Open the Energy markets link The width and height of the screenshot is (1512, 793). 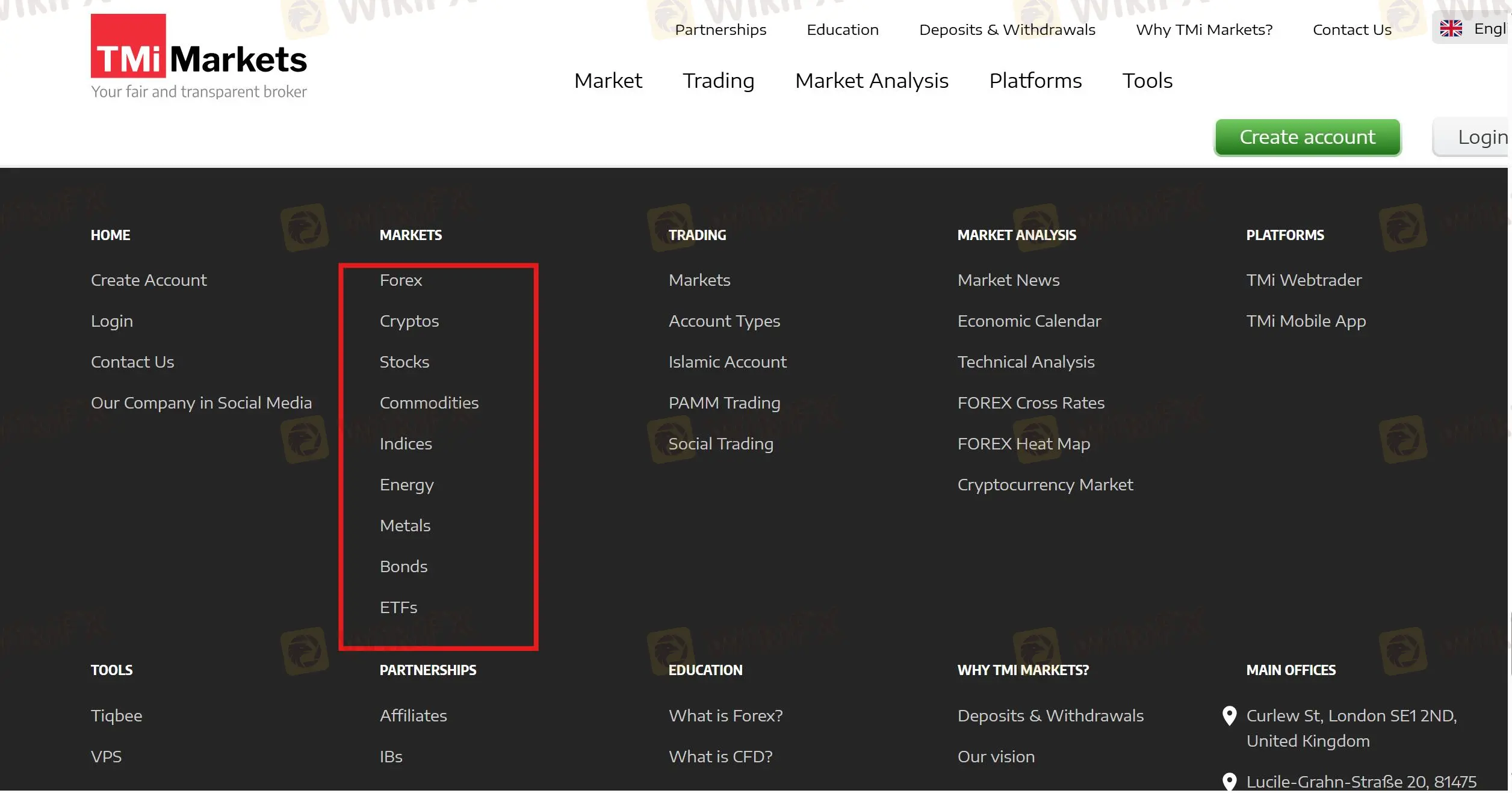click(x=407, y=485)
